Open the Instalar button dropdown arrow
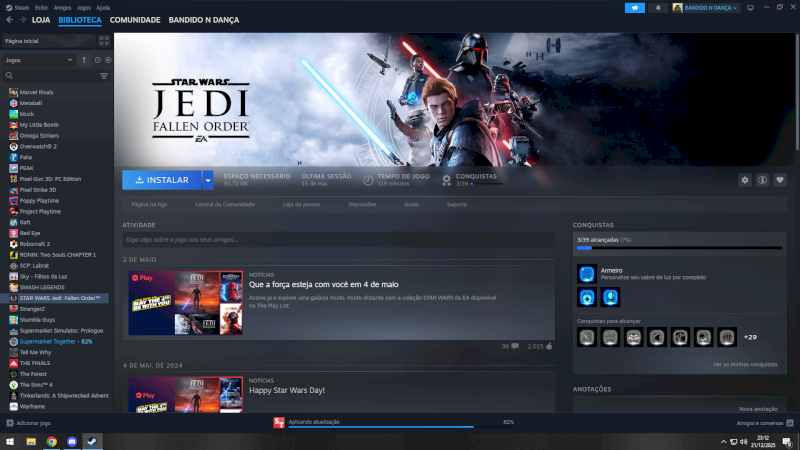Viewport: 800px width, 450px height. point(207,180)
